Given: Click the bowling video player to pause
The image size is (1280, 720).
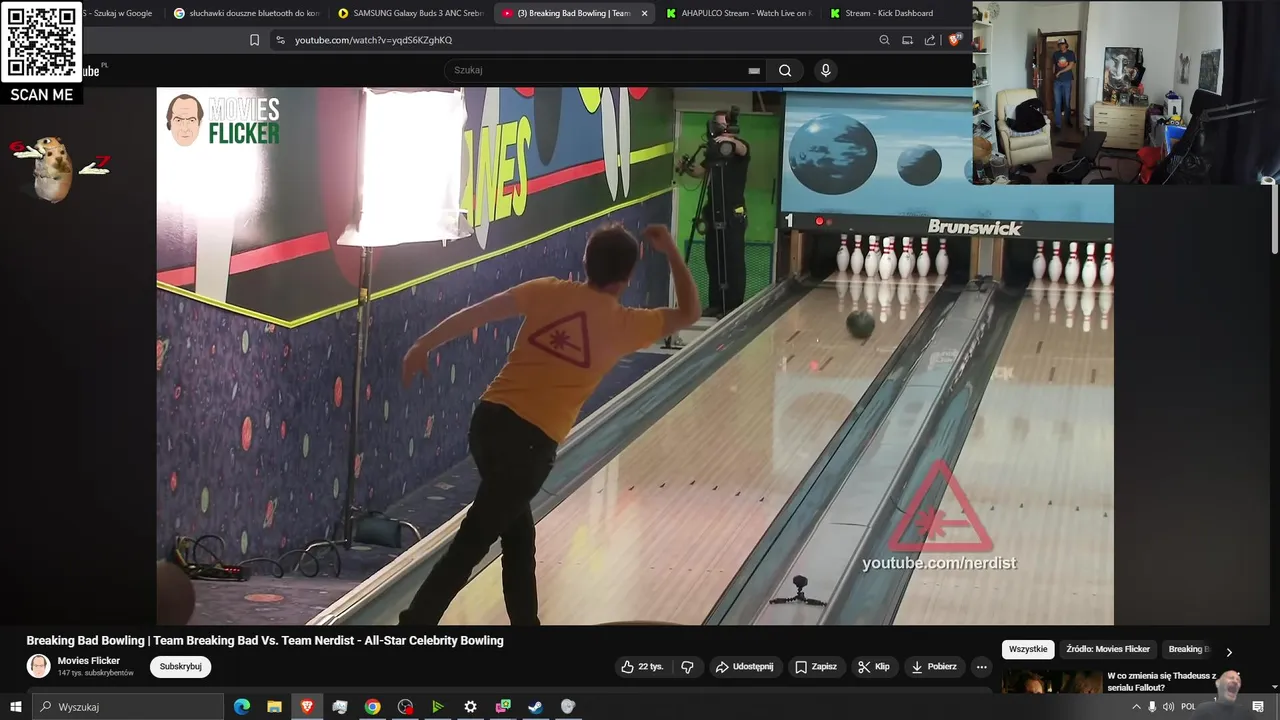Looking at the screenshot, I should coord(635,356).
